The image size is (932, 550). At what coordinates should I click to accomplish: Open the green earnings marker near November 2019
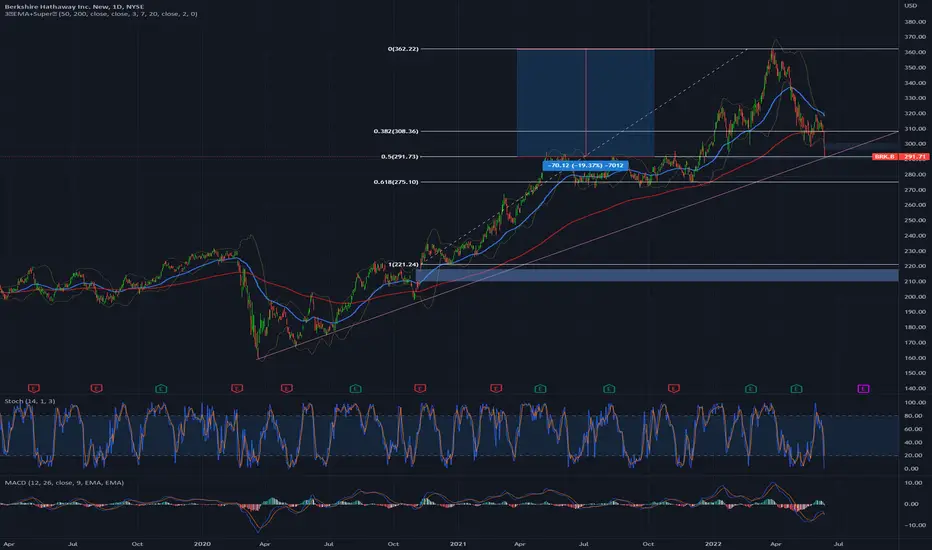(161, 388)
